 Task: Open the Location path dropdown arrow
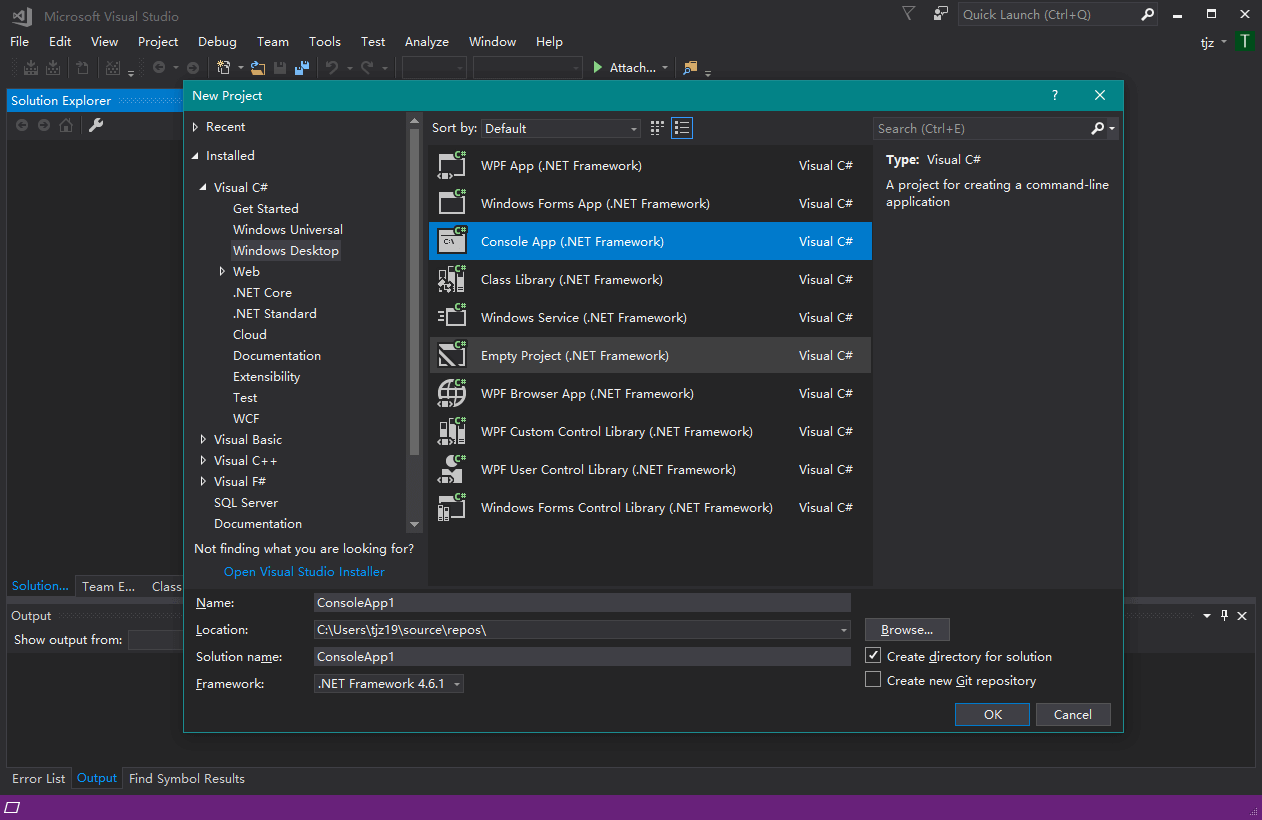[x=845, y=630]
